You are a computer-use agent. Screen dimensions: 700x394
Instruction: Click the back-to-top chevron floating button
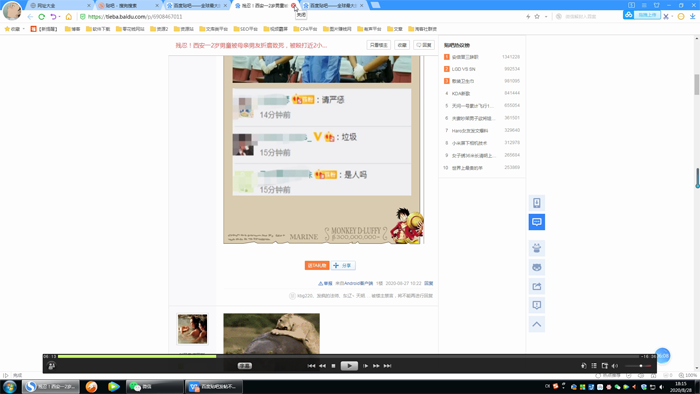coord(537,324)
